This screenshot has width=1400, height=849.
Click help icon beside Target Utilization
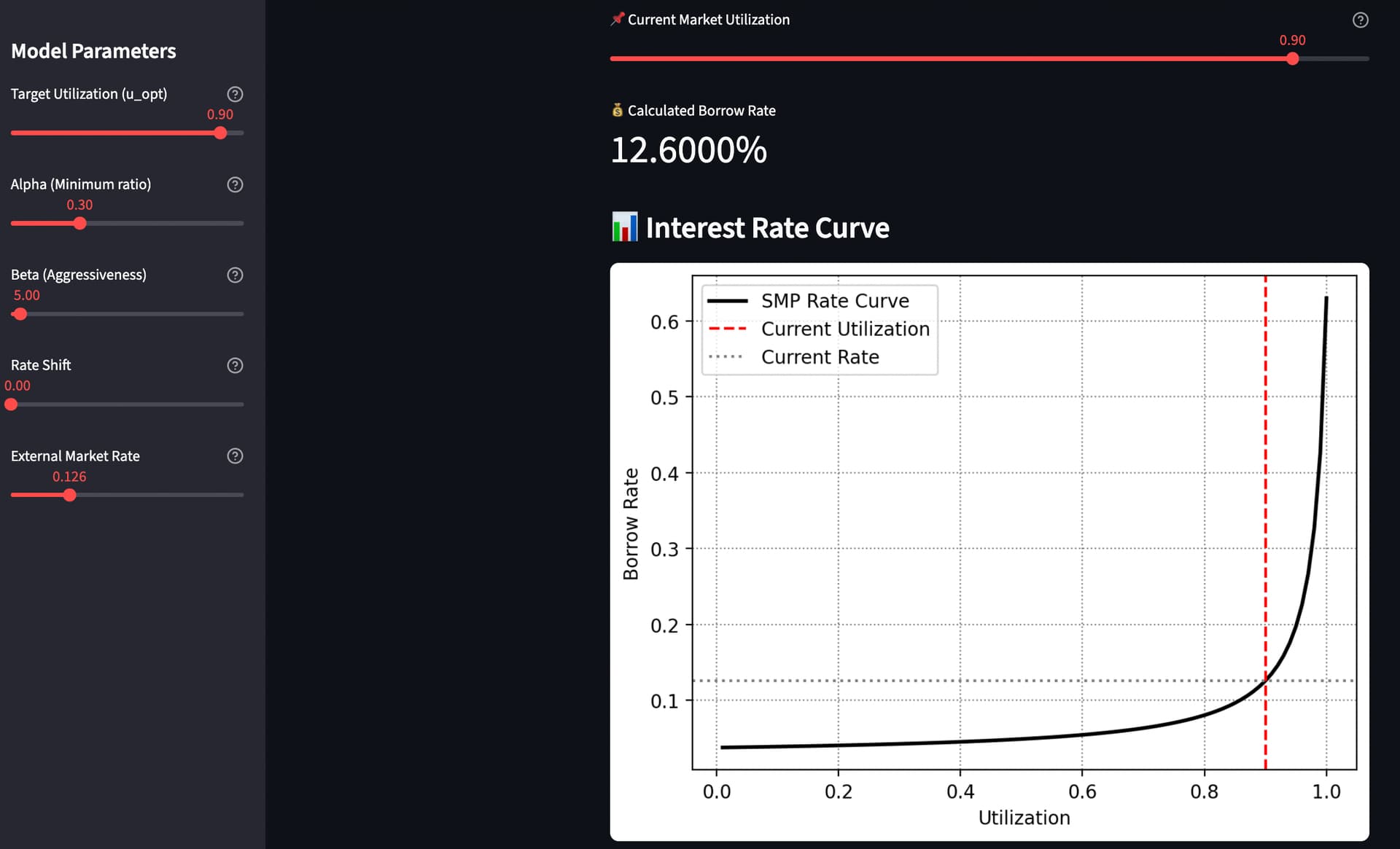pos(235,94)
